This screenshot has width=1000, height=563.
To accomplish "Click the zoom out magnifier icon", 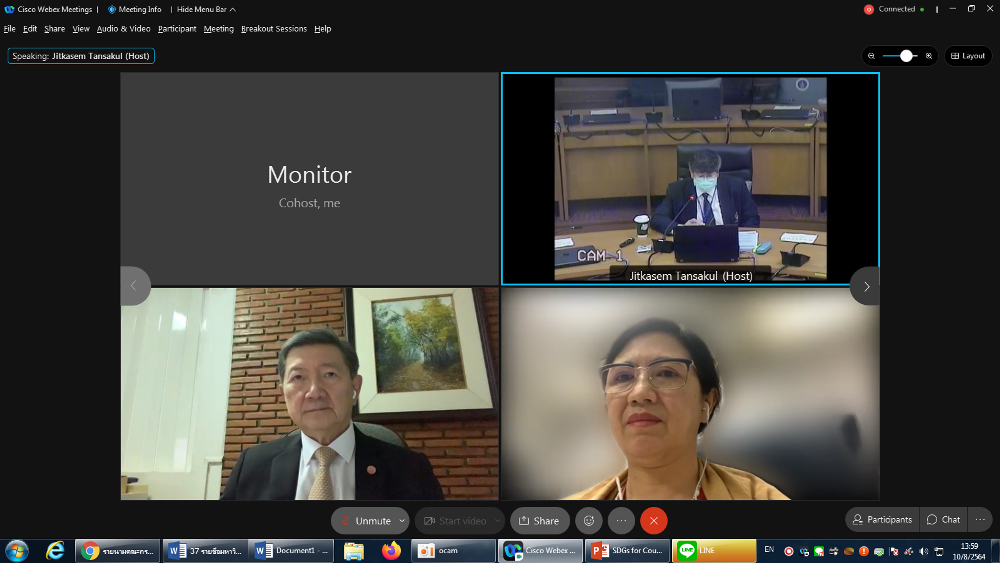I will [872, 56].
